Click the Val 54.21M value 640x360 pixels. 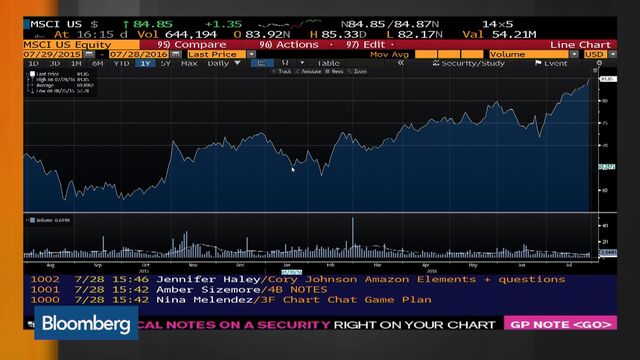499,34
